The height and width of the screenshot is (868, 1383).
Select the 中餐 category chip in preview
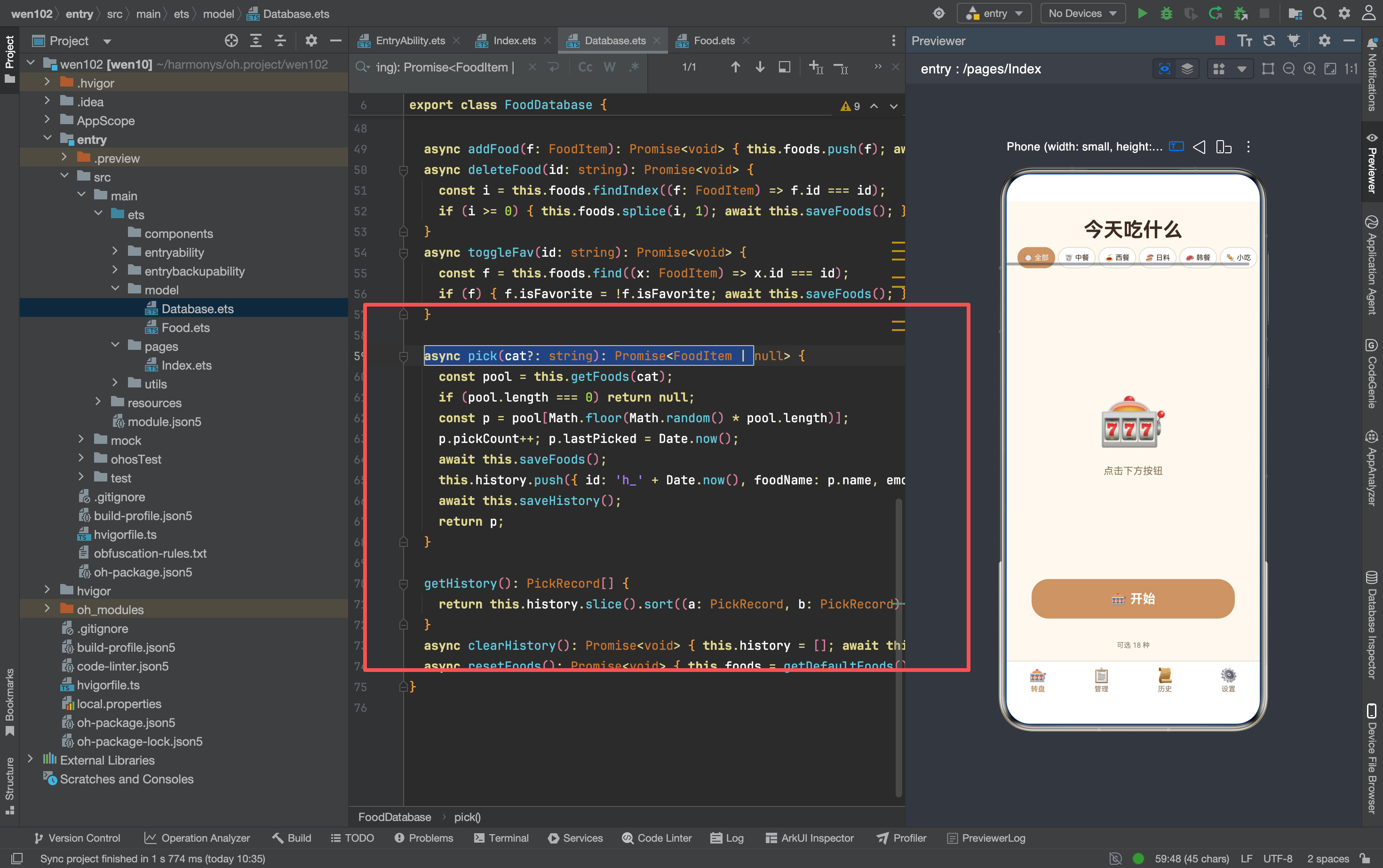tap(1077, 257)
